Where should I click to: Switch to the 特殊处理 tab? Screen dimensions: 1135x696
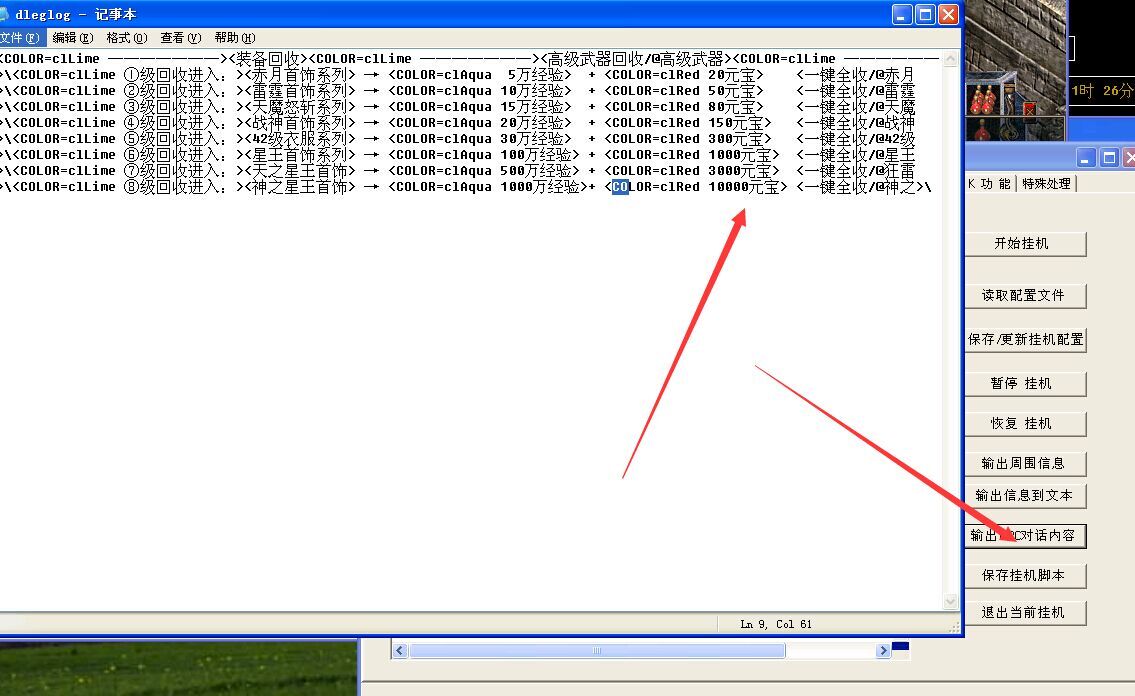1047,184
